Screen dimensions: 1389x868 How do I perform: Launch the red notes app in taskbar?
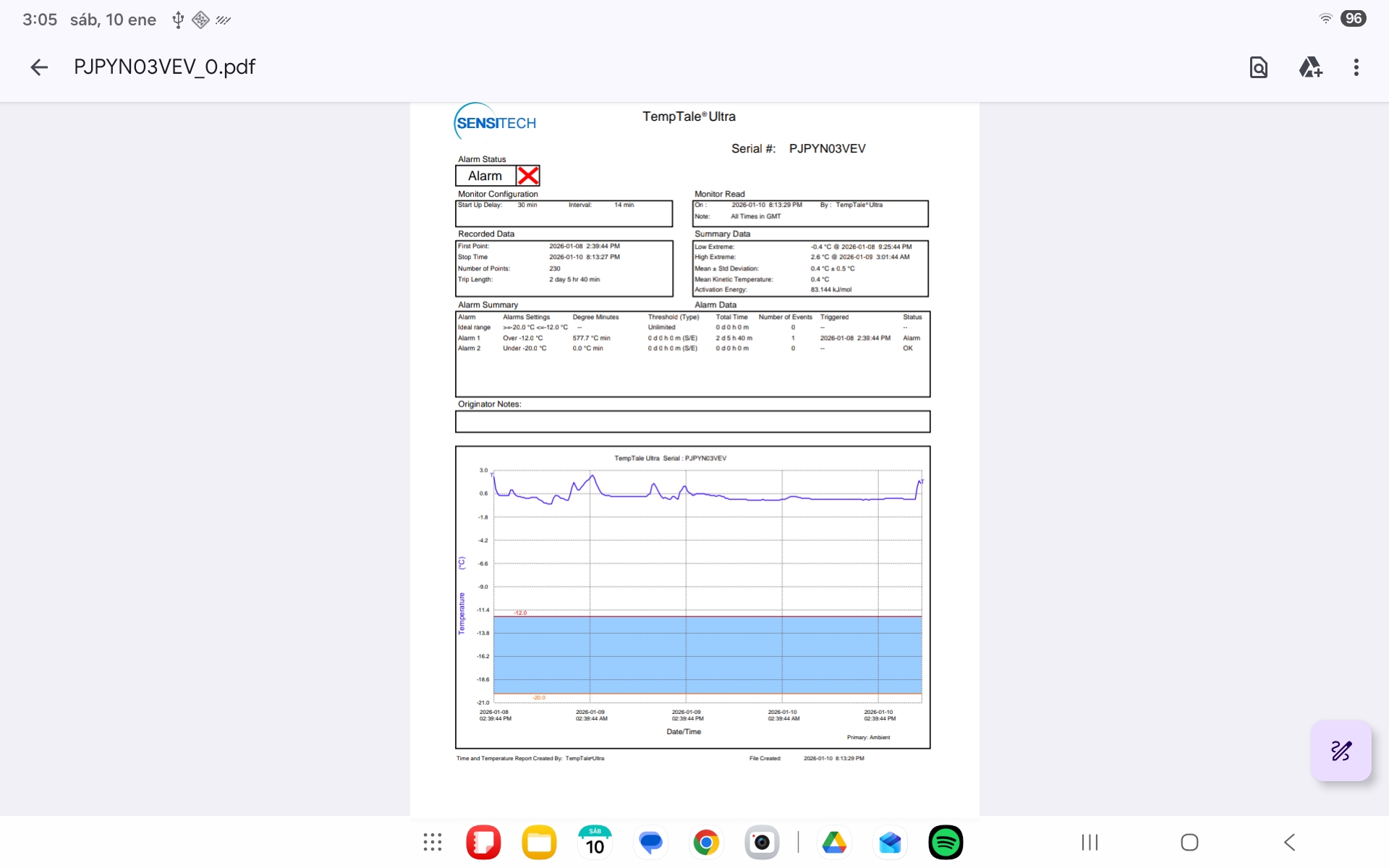(483, 842)
